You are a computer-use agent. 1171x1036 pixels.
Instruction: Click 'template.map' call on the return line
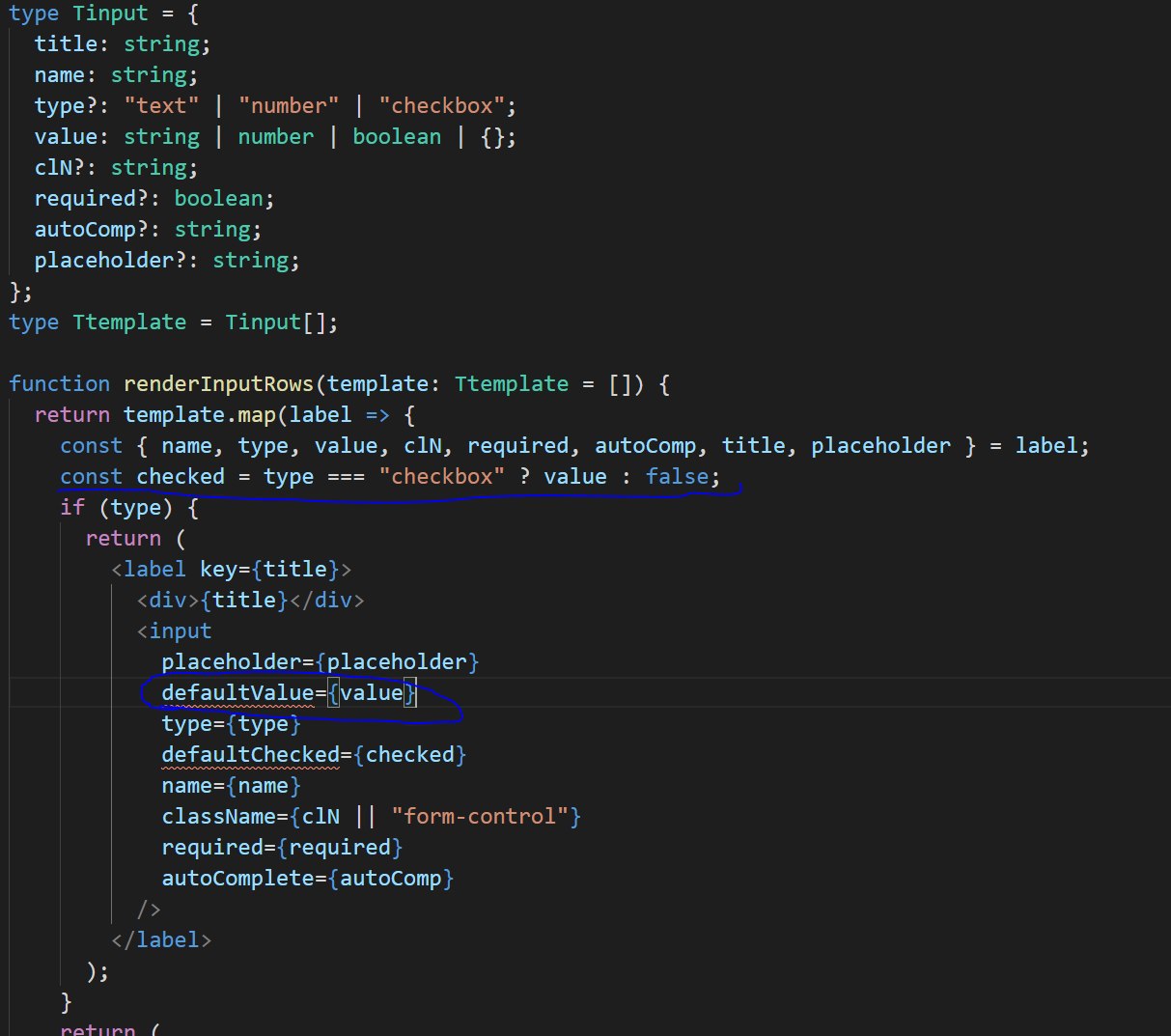click(x=199, y=415)
